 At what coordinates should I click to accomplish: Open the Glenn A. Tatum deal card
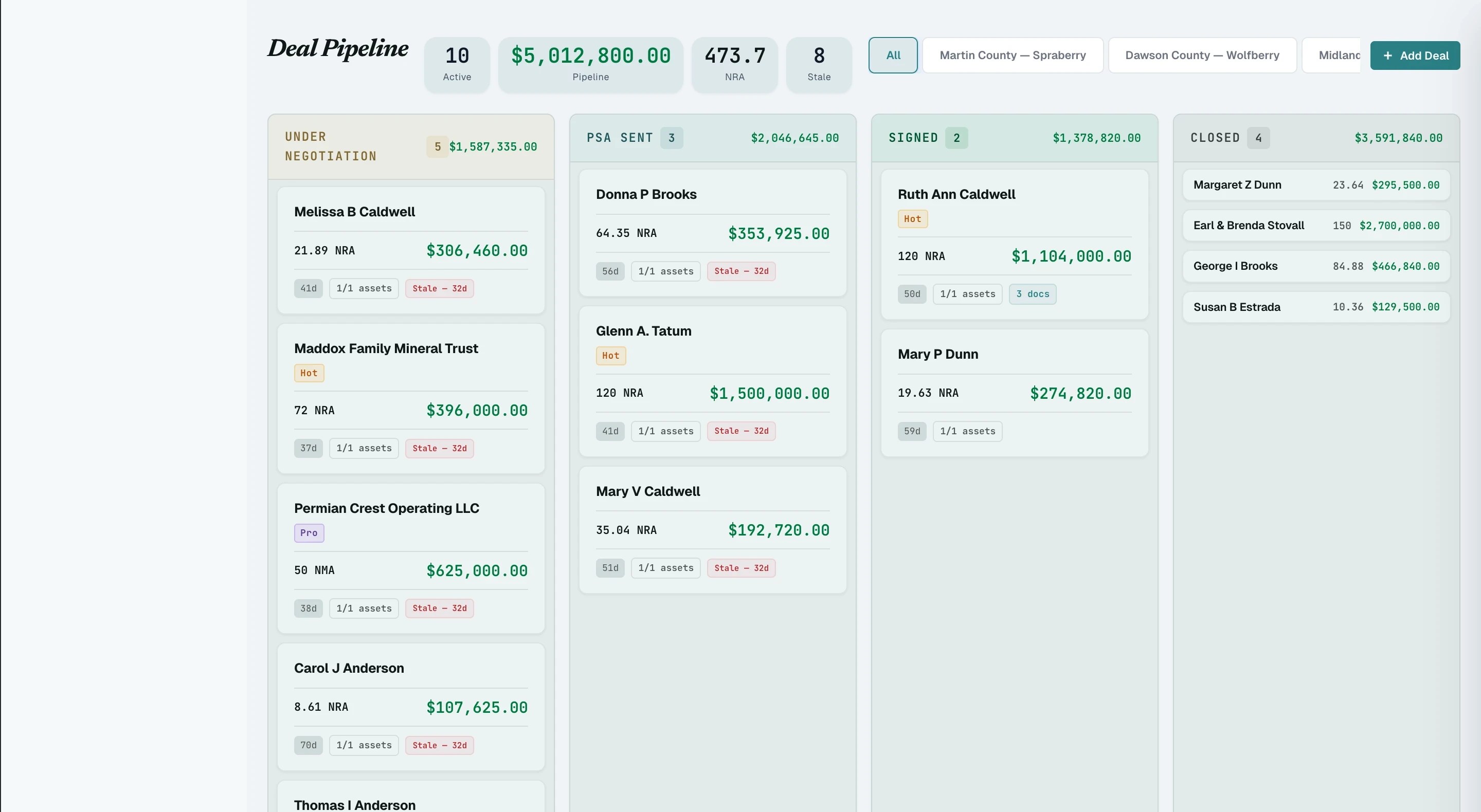[712, 381]
